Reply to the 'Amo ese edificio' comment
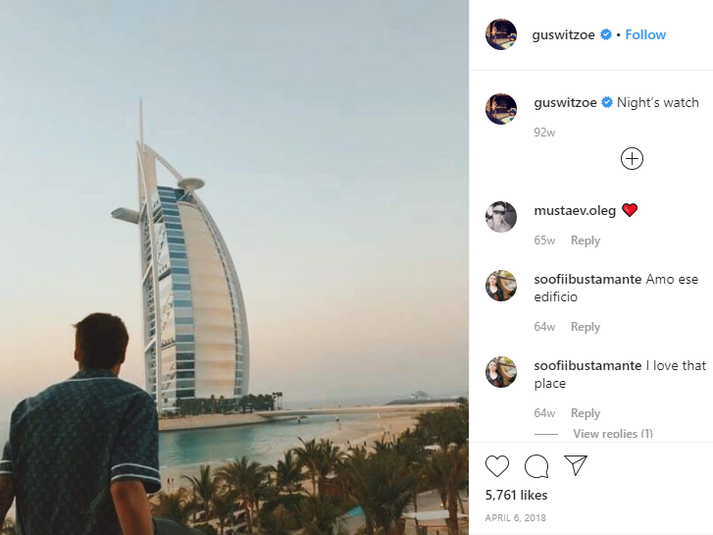The width and height of the screenshot is (713, 535). (x=585, y=327)
